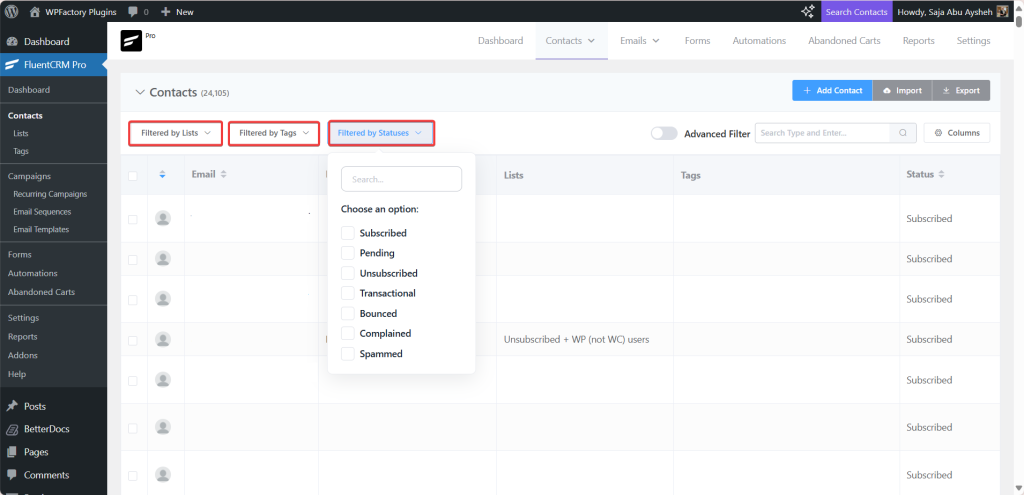
Task: Collapse the Contacts section chevron
Action: pos(139,92)
